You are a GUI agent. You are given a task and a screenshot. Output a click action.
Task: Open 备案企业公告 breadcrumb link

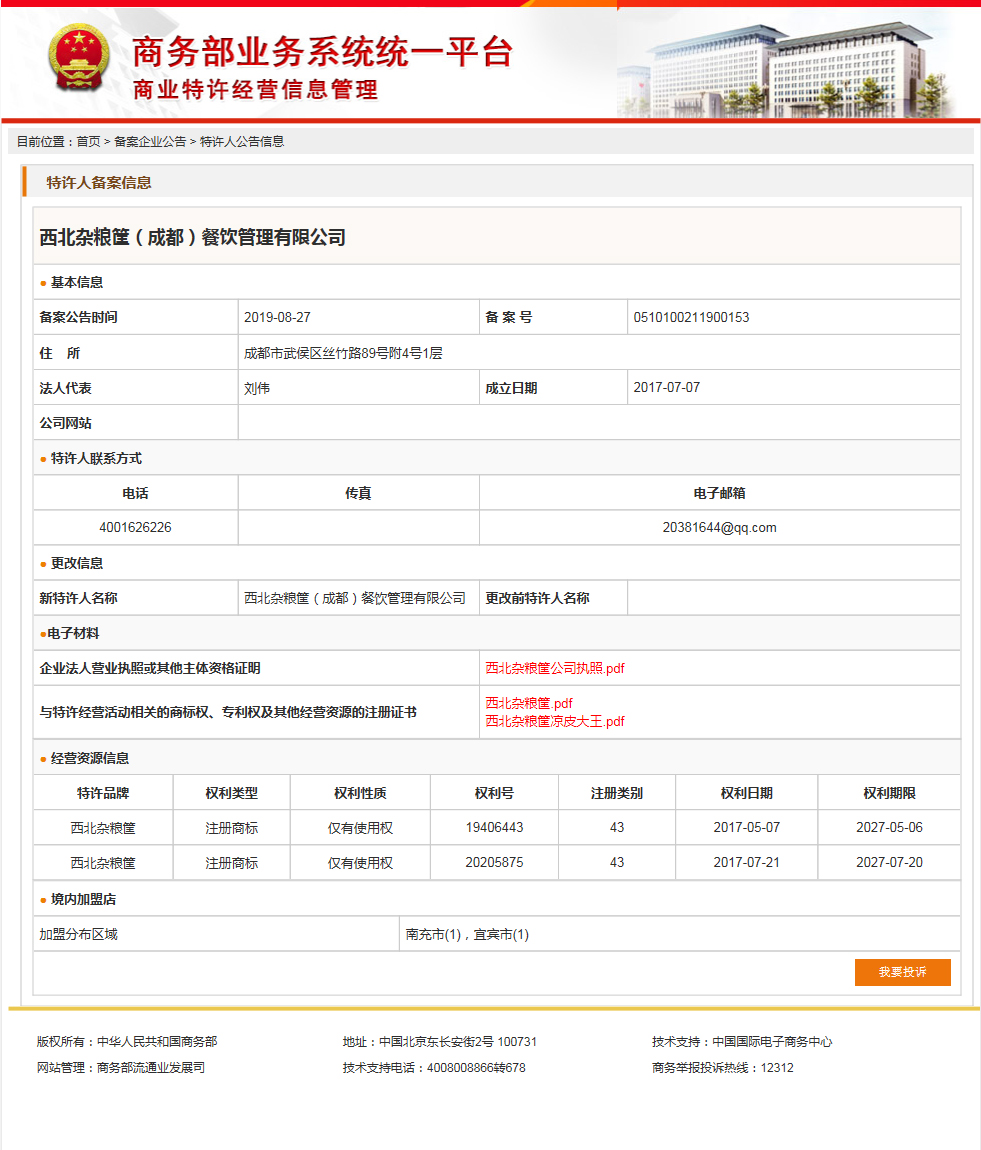[150, 142]
